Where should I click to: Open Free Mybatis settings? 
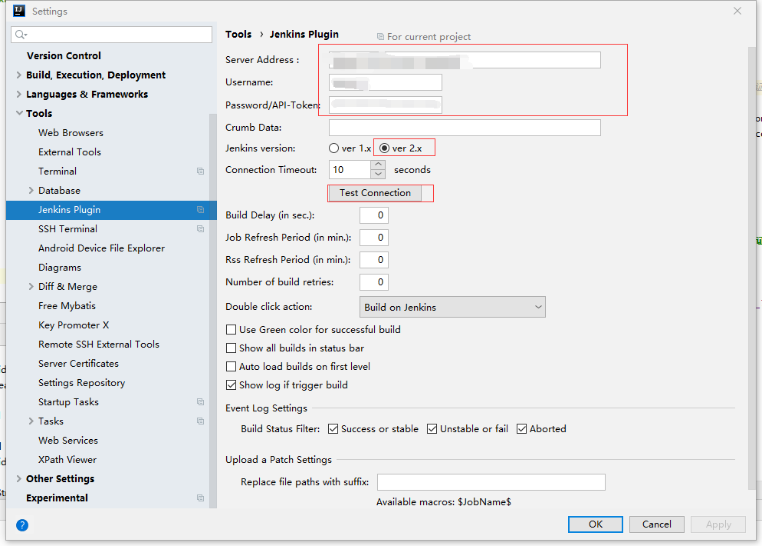pos(67,306)
